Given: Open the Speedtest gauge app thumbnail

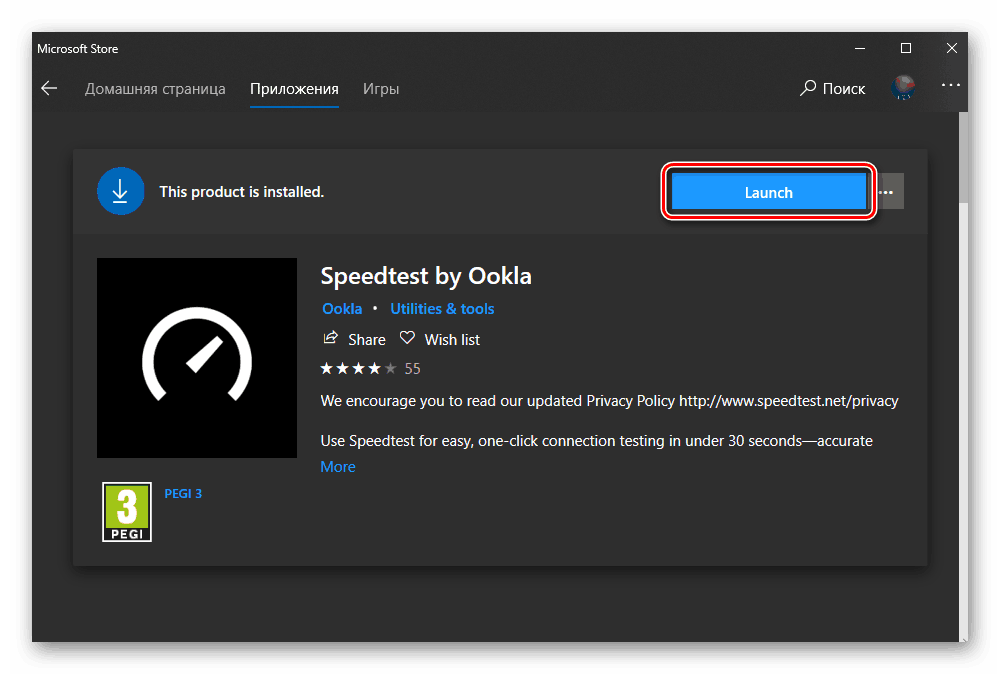Looking at the screenshot, I should coord(197,358).
